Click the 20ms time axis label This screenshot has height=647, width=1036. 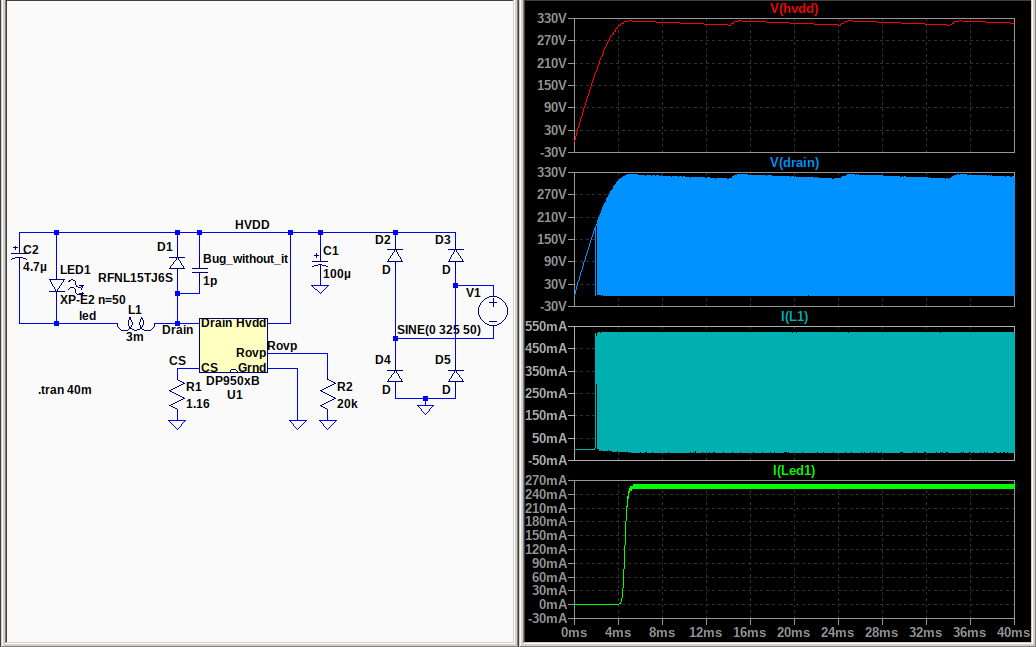tap(794, 632)
